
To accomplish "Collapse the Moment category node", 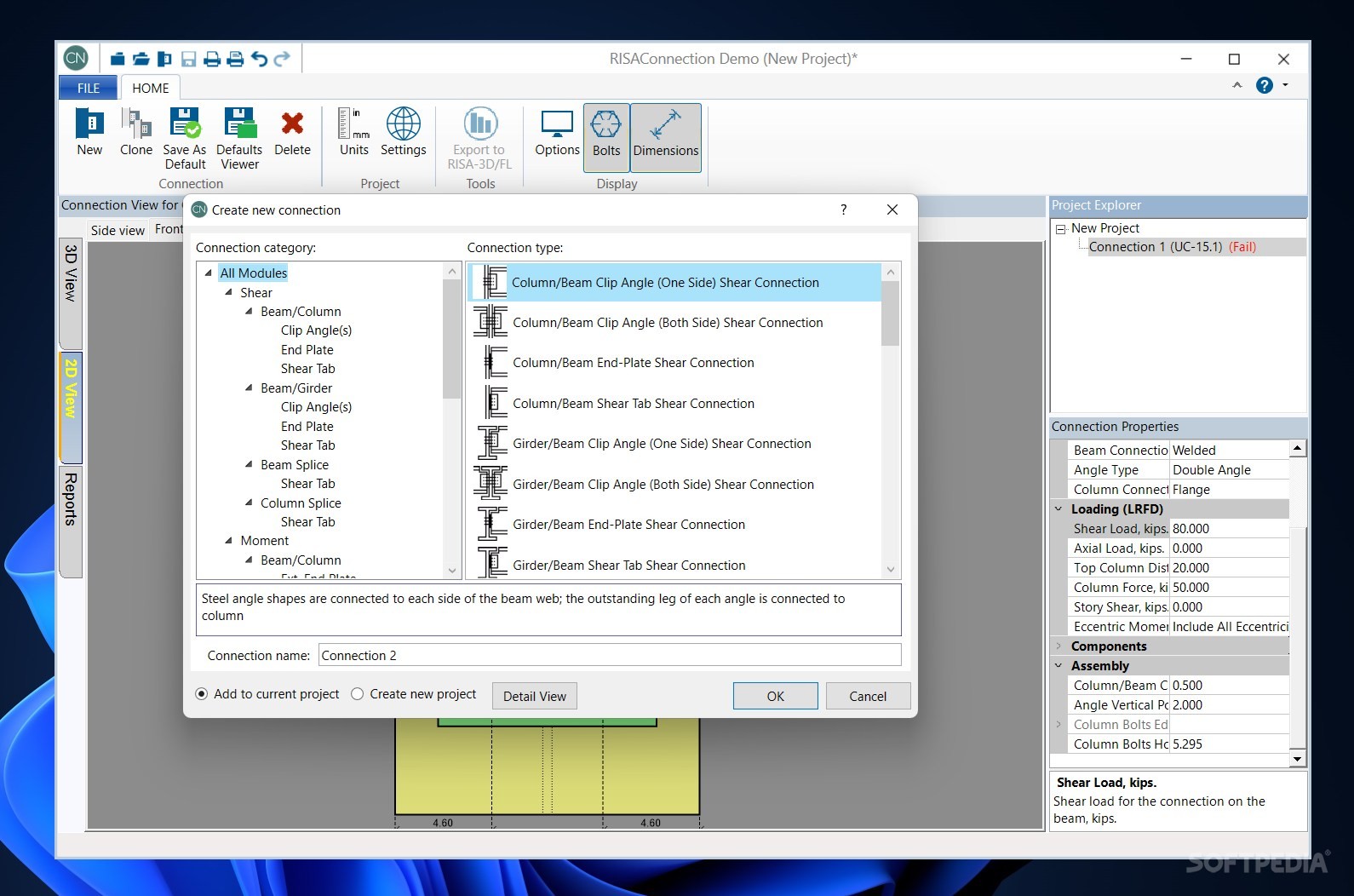I will (229, 541).
